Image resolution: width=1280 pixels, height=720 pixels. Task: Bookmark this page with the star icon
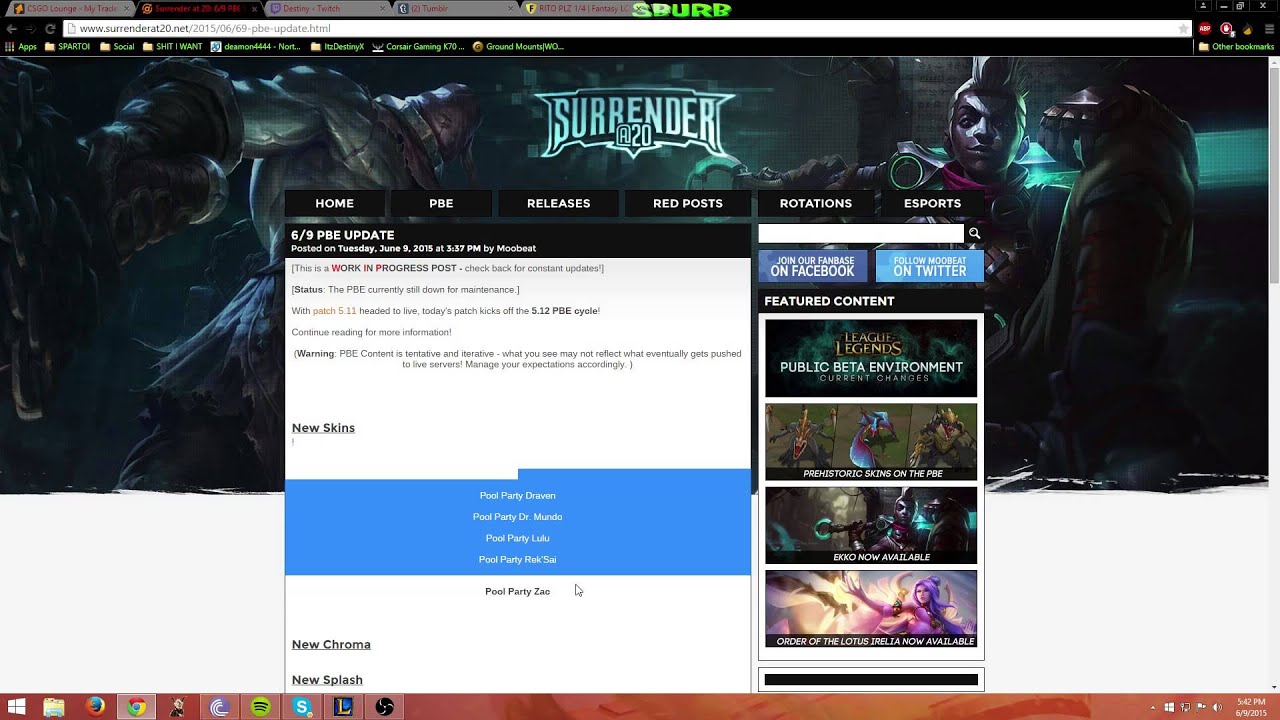(x=1184, y=29)
